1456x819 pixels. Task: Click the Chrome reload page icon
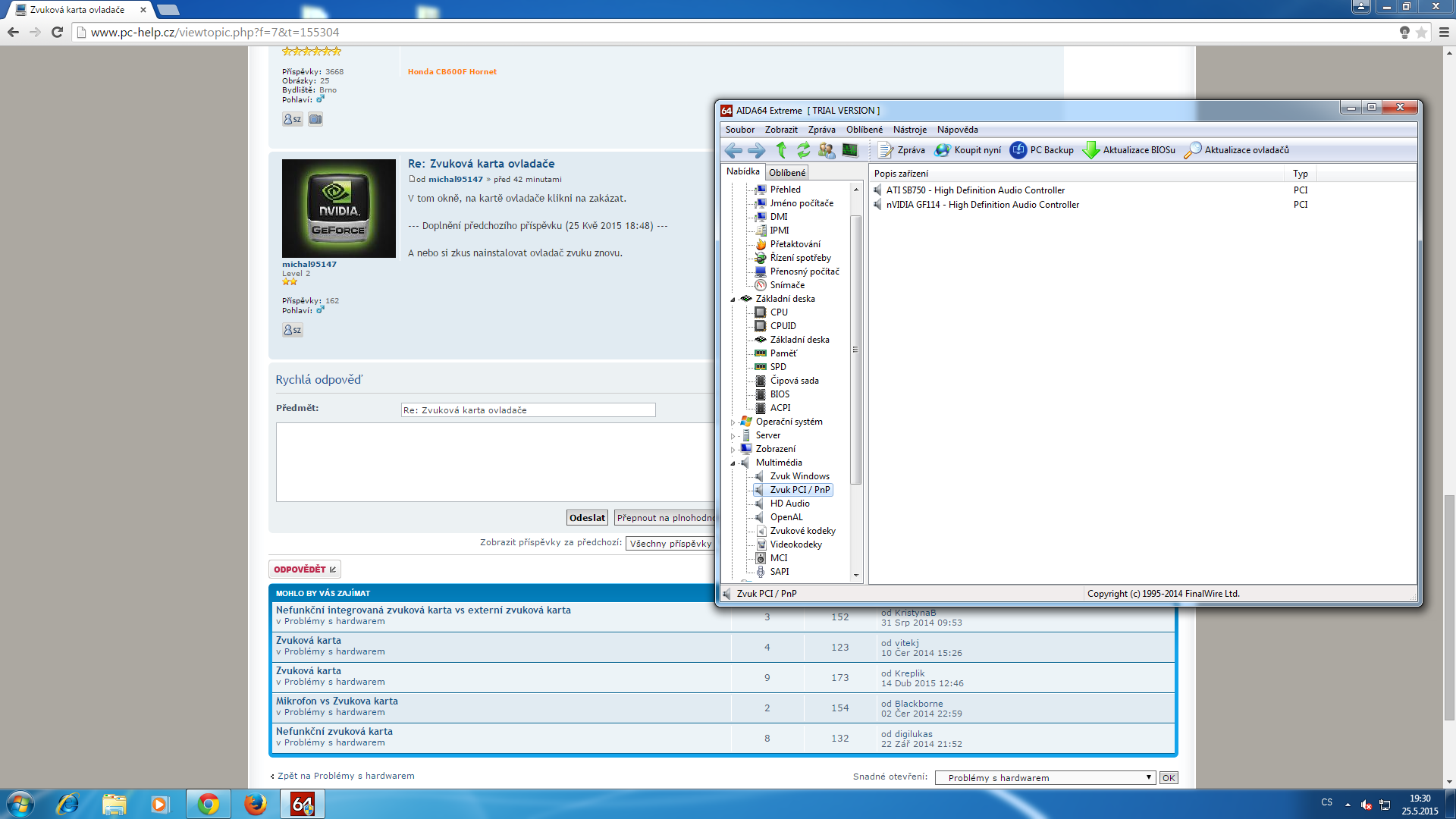click(x=57, y=32)
